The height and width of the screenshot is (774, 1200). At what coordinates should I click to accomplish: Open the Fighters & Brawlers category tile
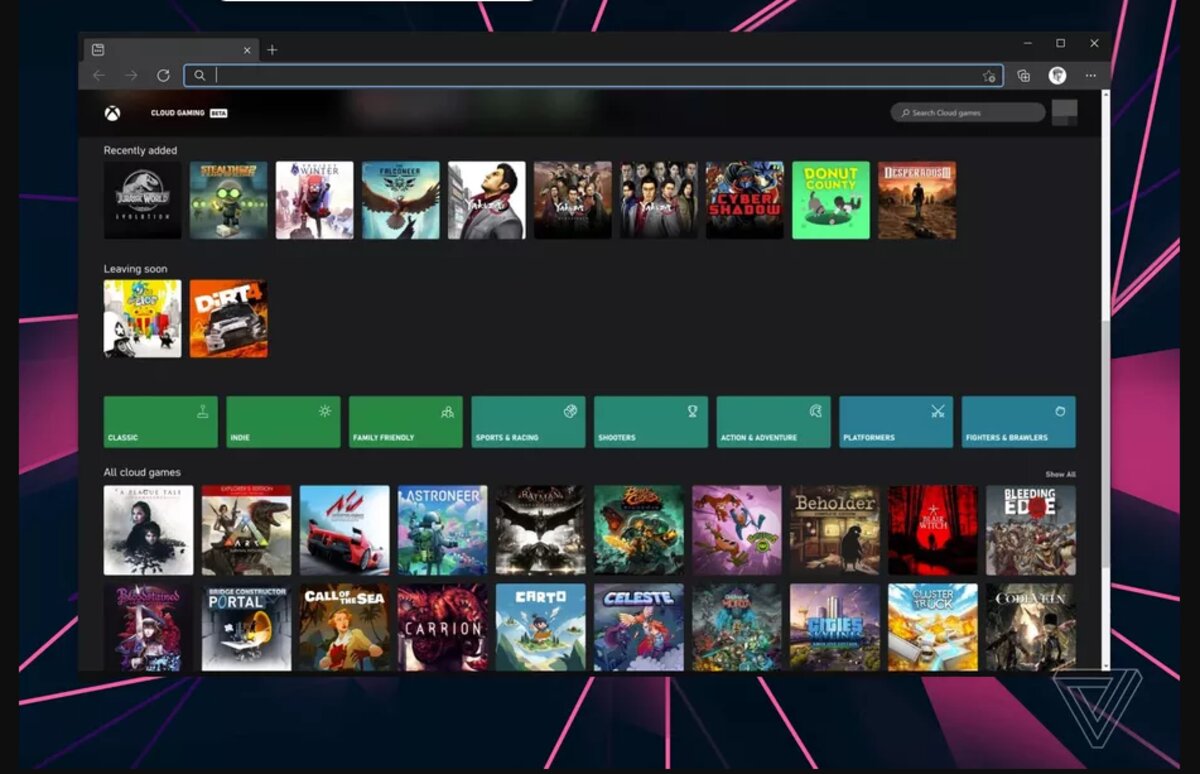tap(1019, 422)
